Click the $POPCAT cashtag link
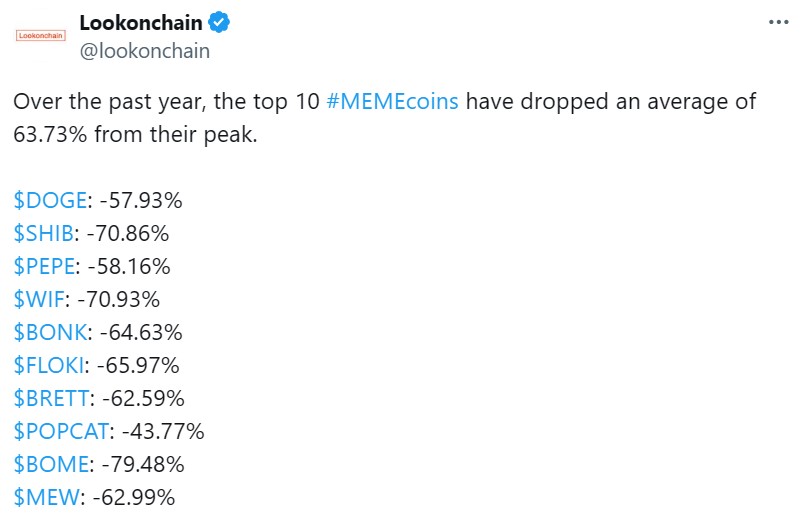This screenshot has width=802, height=521. pos(62,431)
